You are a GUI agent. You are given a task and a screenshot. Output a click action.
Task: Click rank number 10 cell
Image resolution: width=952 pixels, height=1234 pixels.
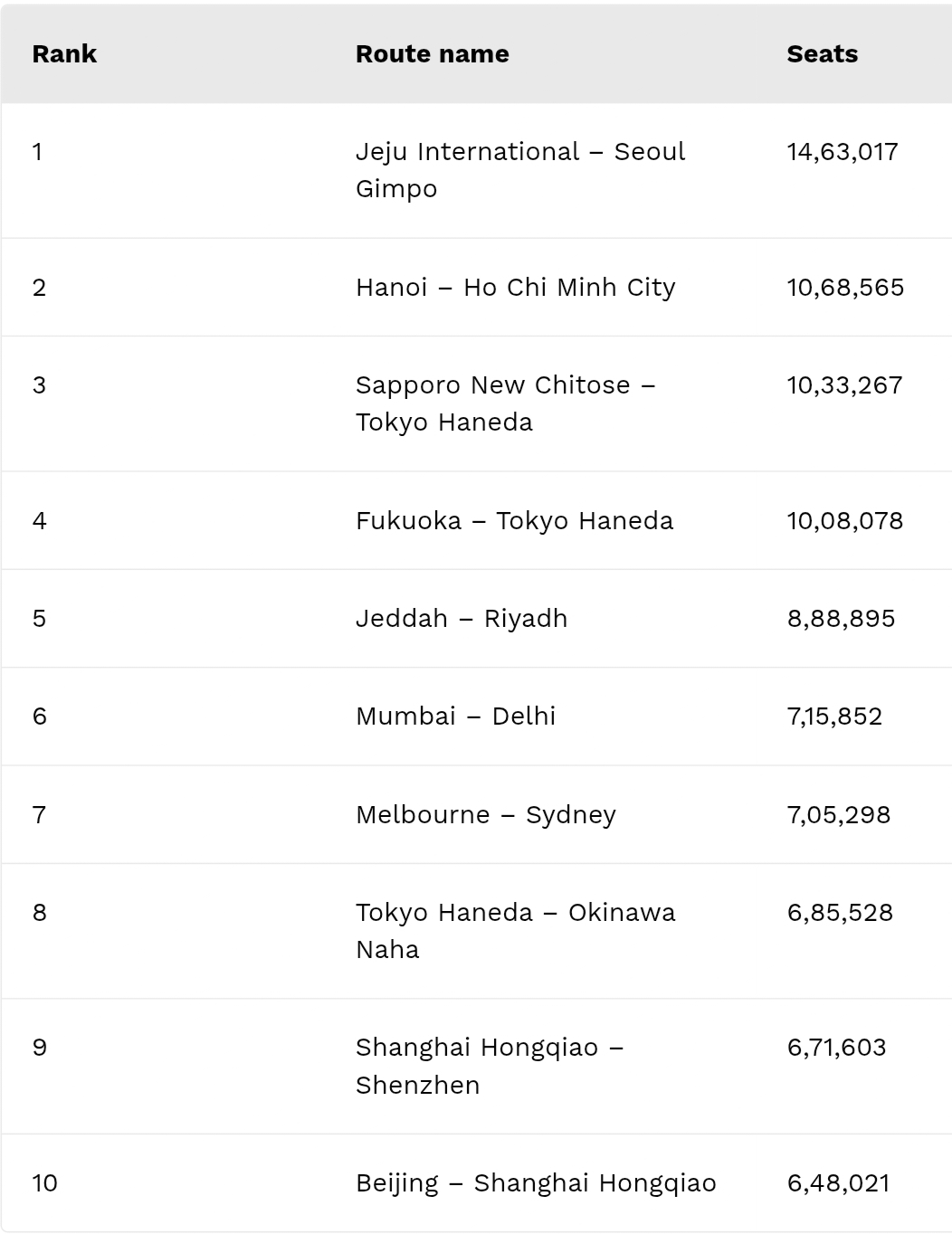tap(44, 1183)
